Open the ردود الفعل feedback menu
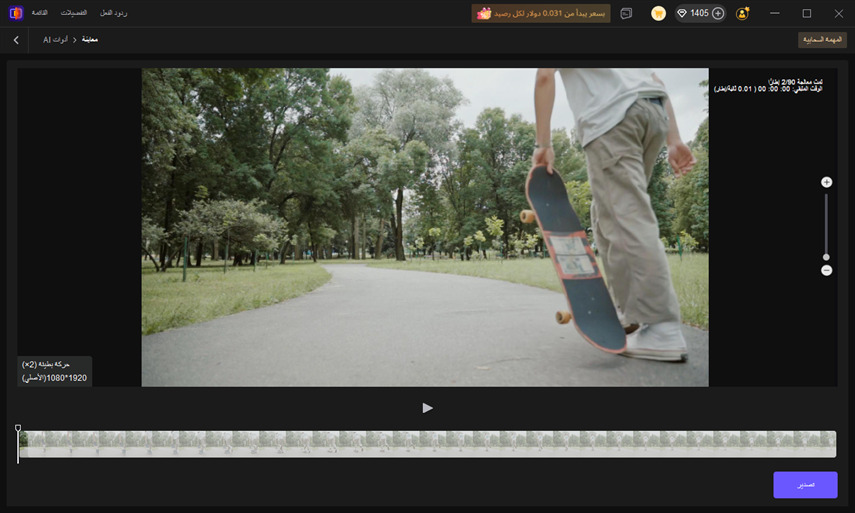Screen dimensions: 855x513 click(113, 13)
